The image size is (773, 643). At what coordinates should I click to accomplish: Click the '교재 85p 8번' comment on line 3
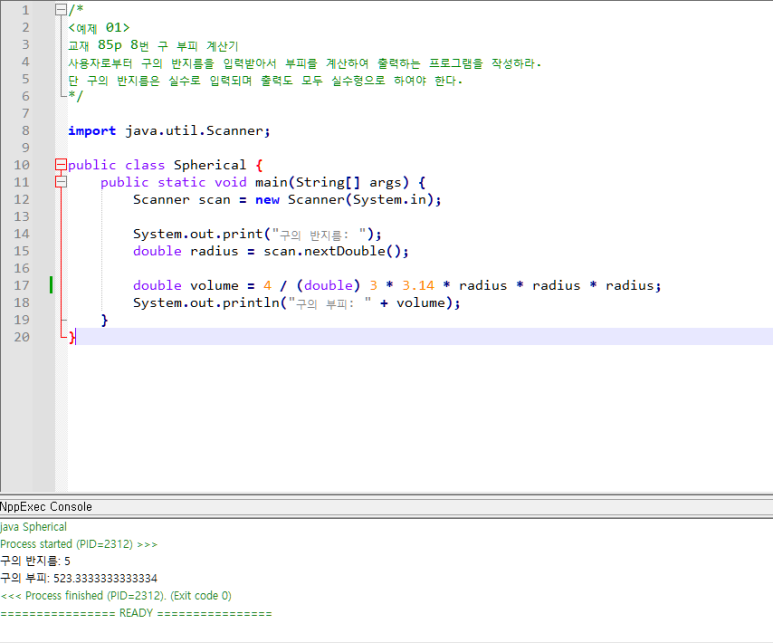click(x=108, y=45)
